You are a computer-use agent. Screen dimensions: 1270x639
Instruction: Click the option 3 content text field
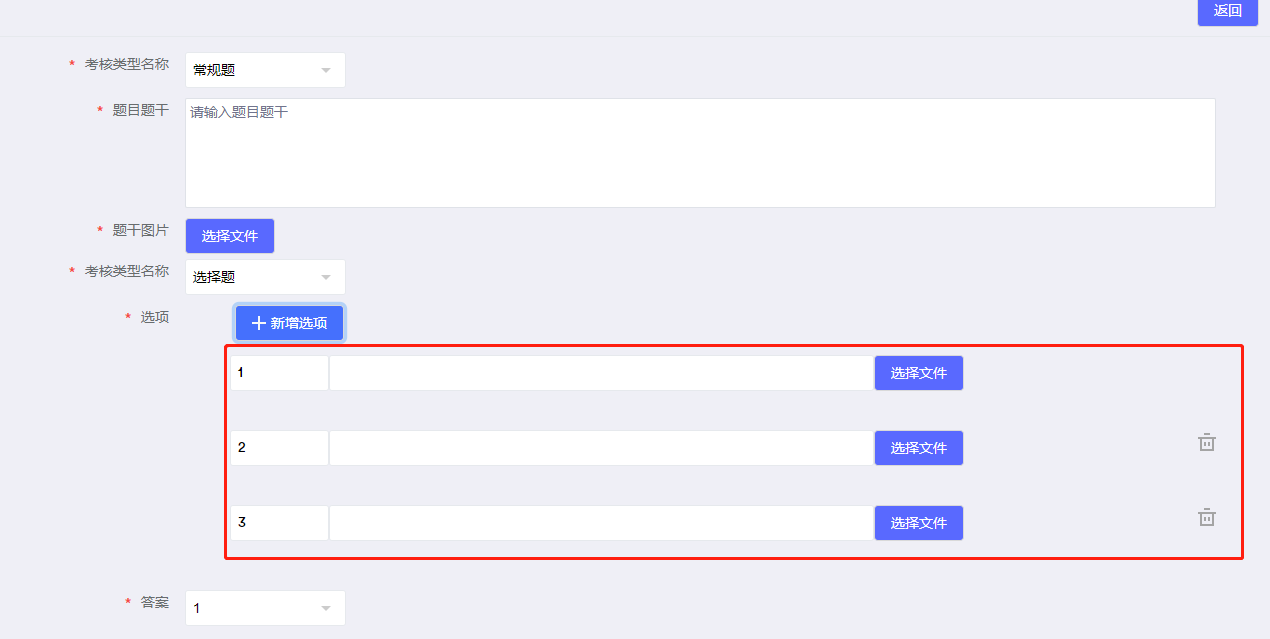click(x=601, y=523)
